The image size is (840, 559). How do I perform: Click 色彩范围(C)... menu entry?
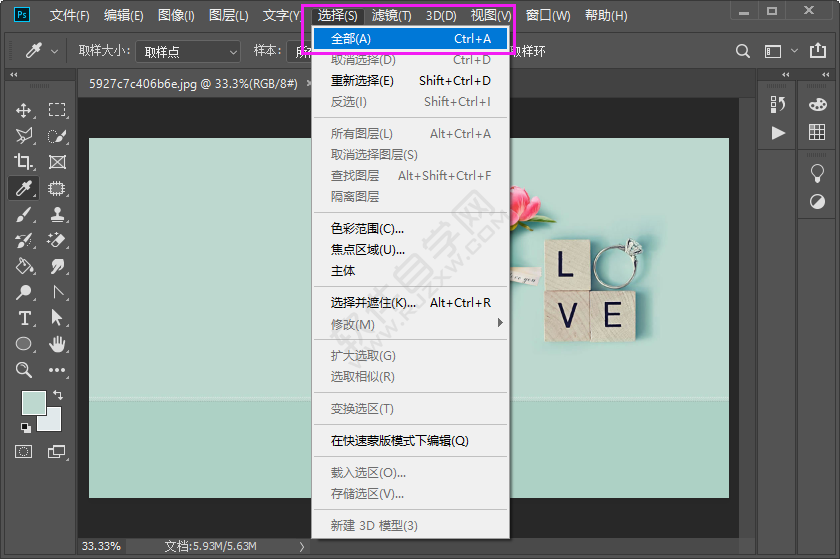point(367,229)
